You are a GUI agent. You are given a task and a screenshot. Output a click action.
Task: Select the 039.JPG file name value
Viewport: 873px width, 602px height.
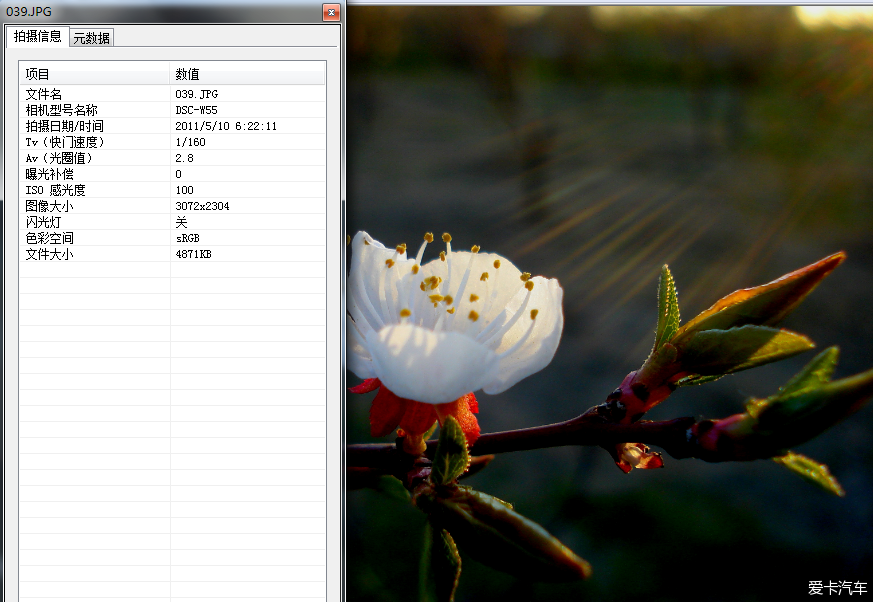[x=197, y=94]
